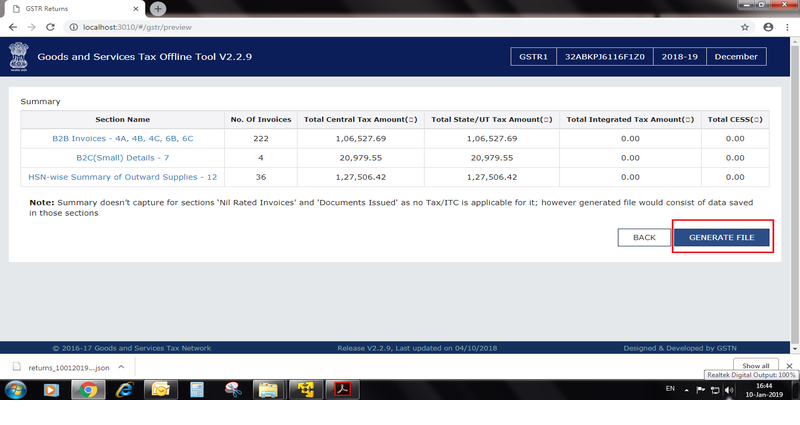Open the Chrome three-dot menu

(790, 27)
